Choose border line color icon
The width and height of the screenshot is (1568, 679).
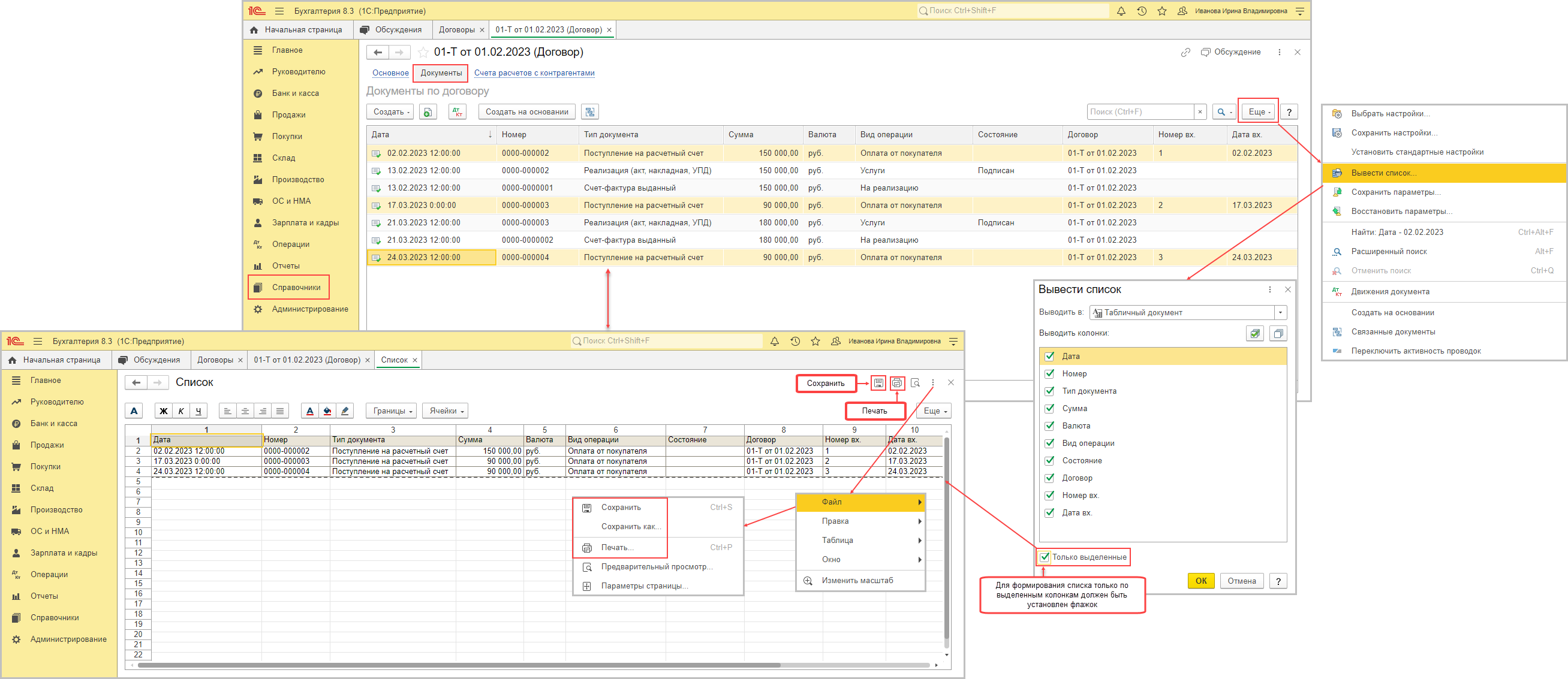pyautogui.click(x=345, y=411)
